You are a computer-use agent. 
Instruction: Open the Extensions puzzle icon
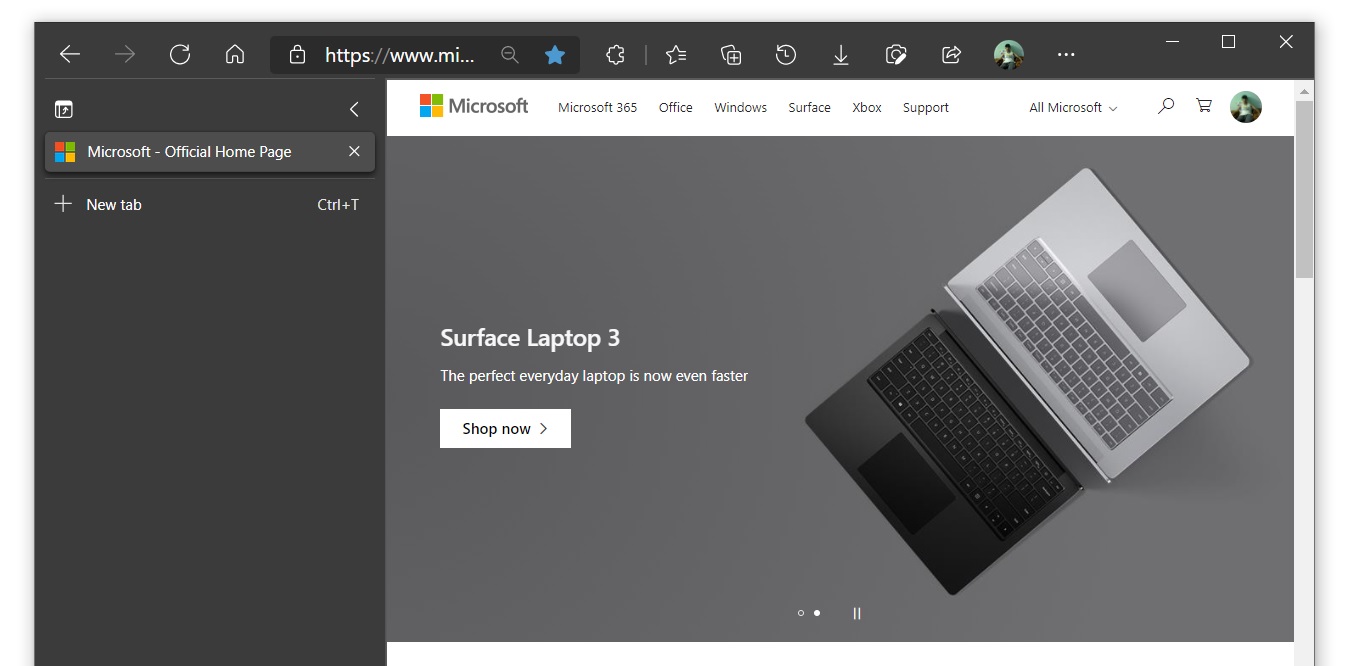tap(616, 55)
